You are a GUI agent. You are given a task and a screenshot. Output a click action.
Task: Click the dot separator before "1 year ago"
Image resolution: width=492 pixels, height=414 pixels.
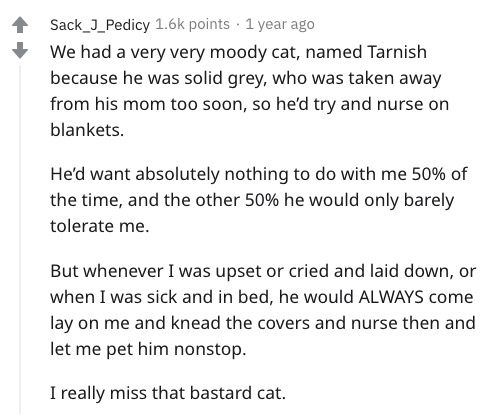click(x=238, y=25)
